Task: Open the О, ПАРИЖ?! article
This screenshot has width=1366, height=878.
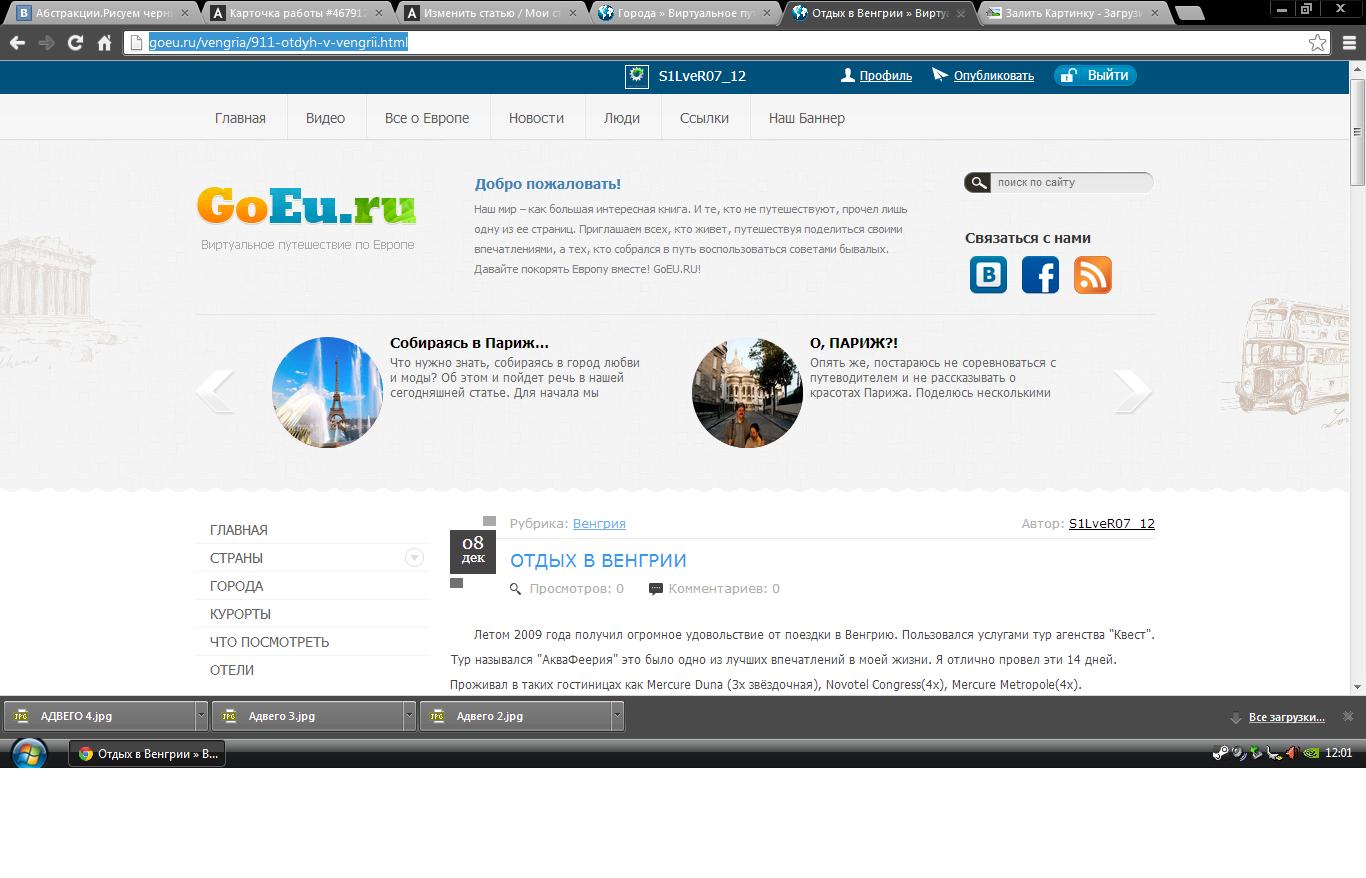Action: 853,343
